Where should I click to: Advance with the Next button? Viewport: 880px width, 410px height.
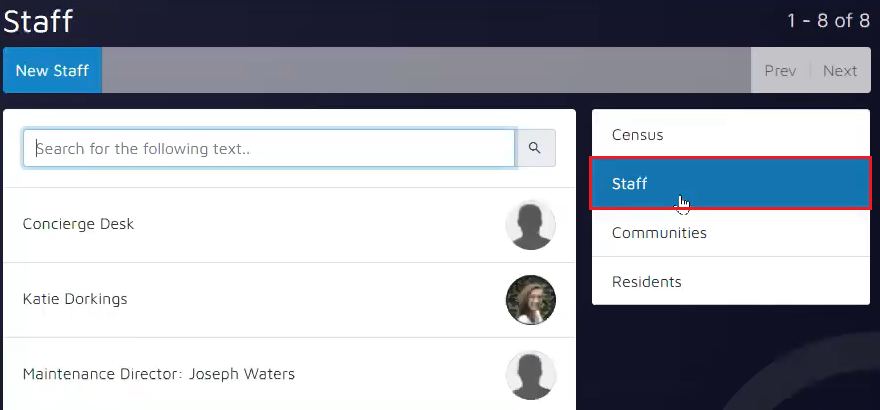(840, 70)
